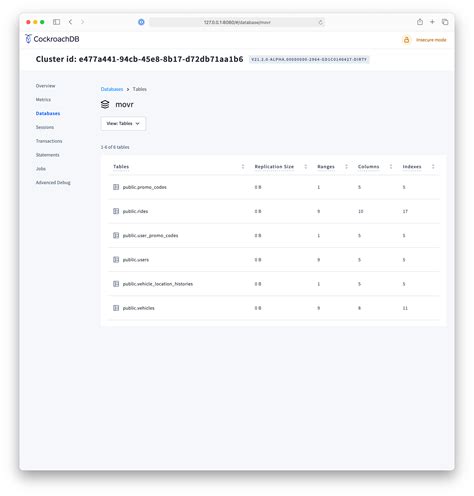Screen dimensions: 474x496
Task: Sort by the Tables column arrows
Action: pos(243,166)
